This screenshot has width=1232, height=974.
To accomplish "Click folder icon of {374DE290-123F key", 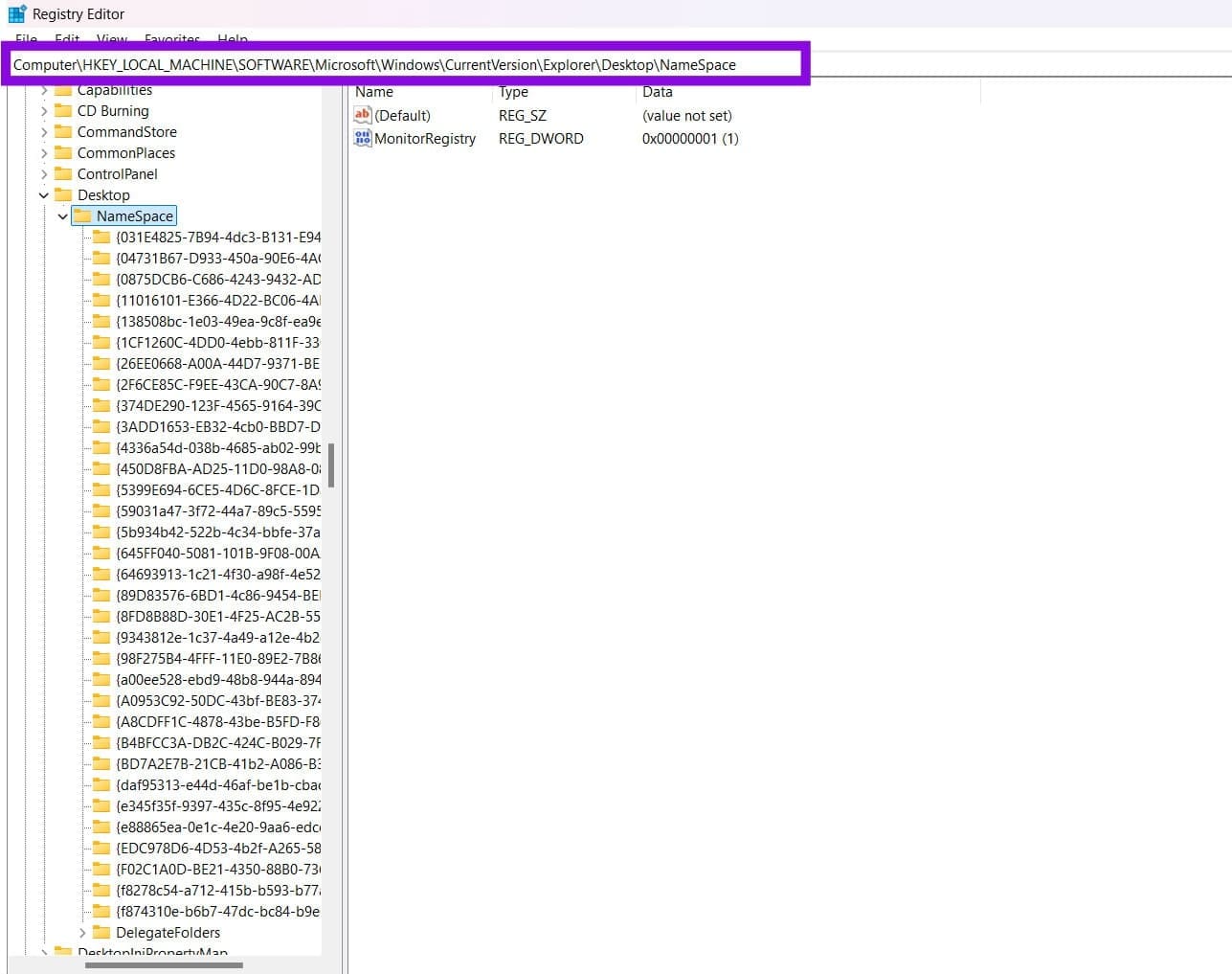I will point(101,405).
